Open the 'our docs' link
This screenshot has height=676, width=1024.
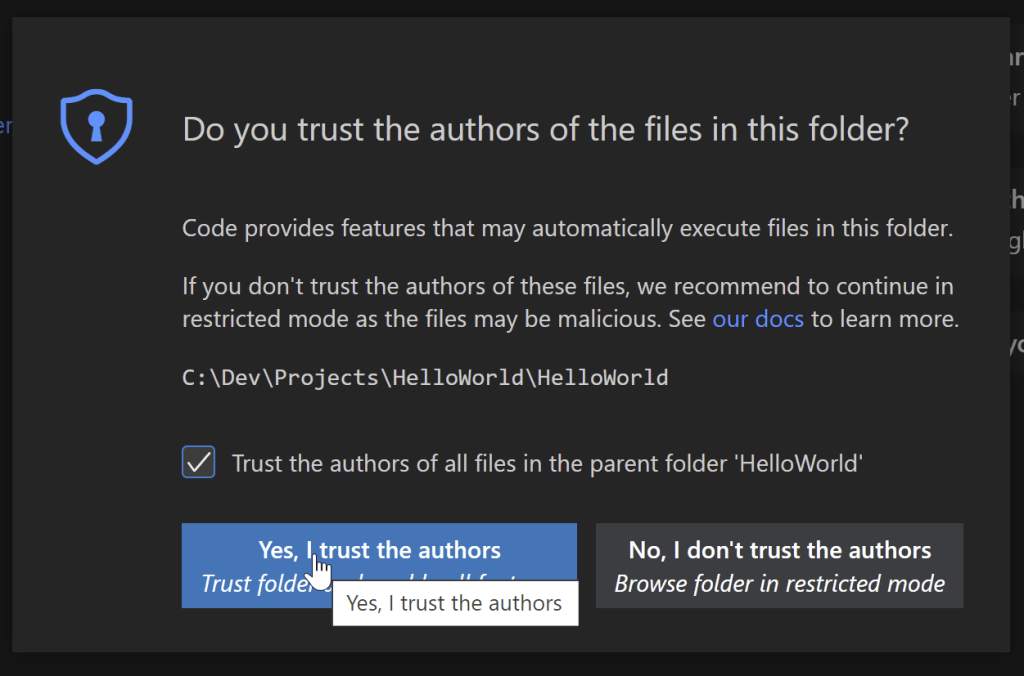[x=758, y=320]
